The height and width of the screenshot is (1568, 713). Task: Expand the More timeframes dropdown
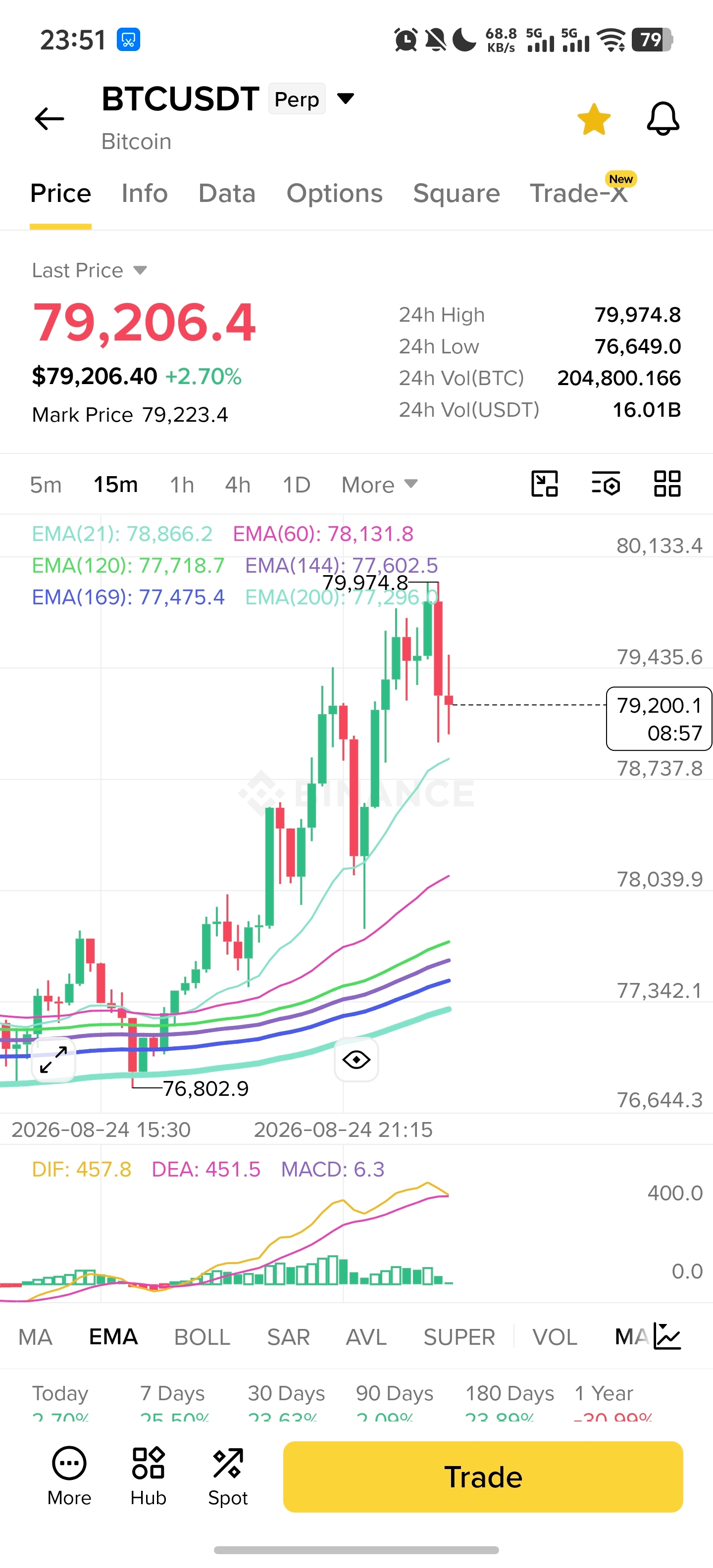[x=379, y=485]
